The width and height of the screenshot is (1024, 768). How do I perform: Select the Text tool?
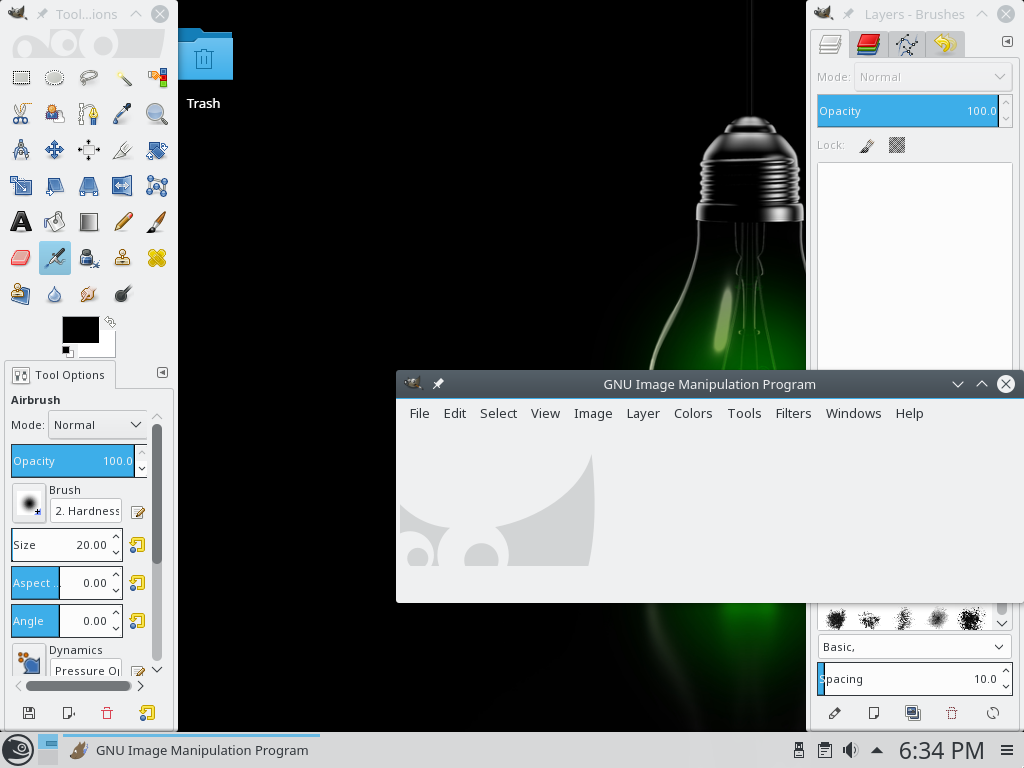pyautogui.click(x=21, y=221)
